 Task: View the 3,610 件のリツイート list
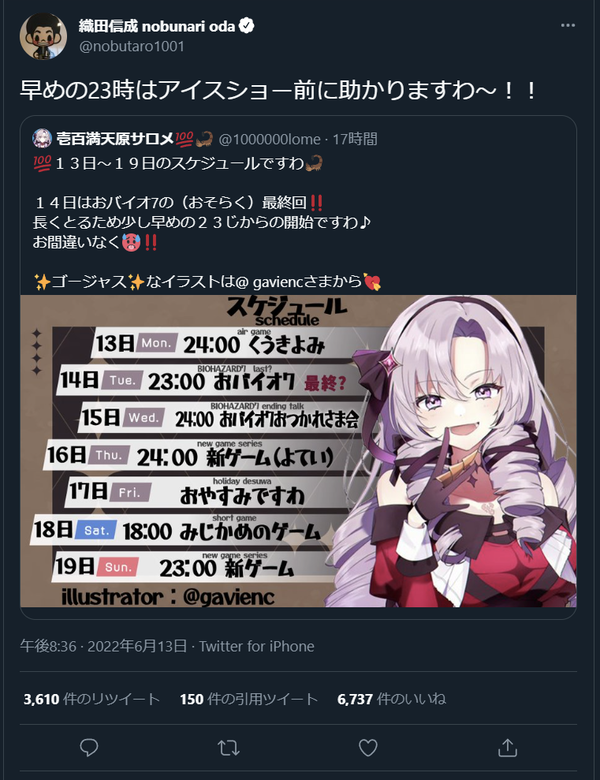(x=92, y=699)
